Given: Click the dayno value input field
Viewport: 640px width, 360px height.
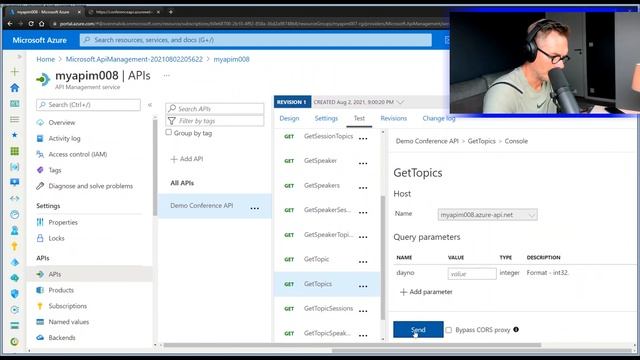Looking at the screenshot, I should point(472,273).
